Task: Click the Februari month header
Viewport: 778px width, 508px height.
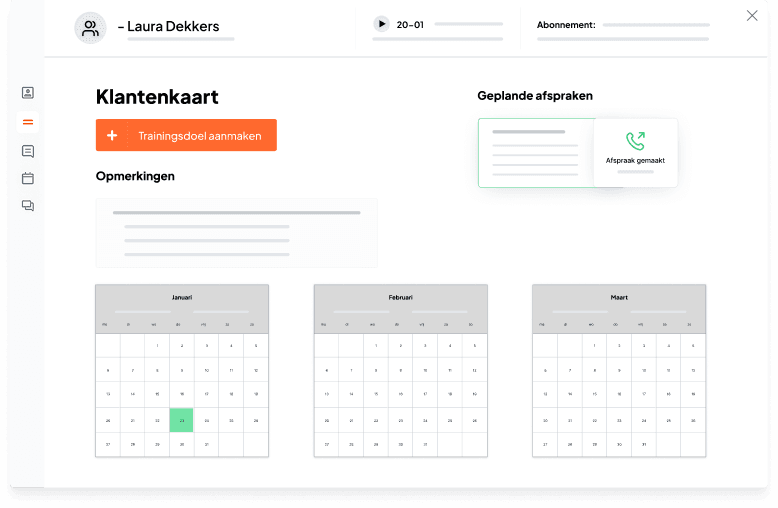Action: [x=400, y=297]
